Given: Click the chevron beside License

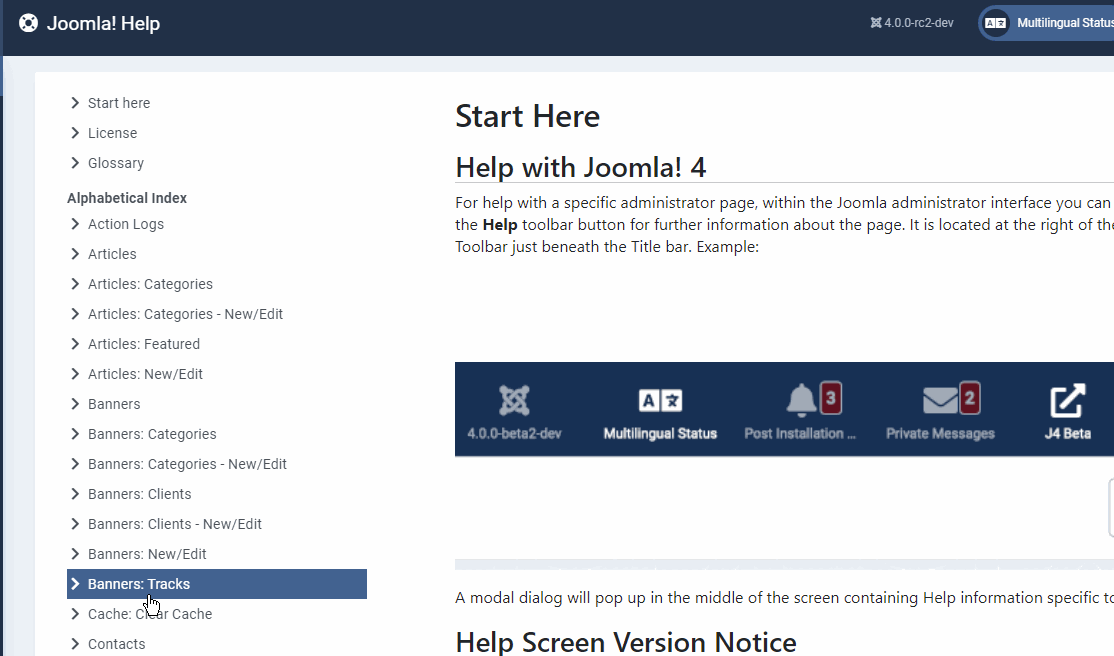Looking at the screenshot, I should click(x=75, y=133).
